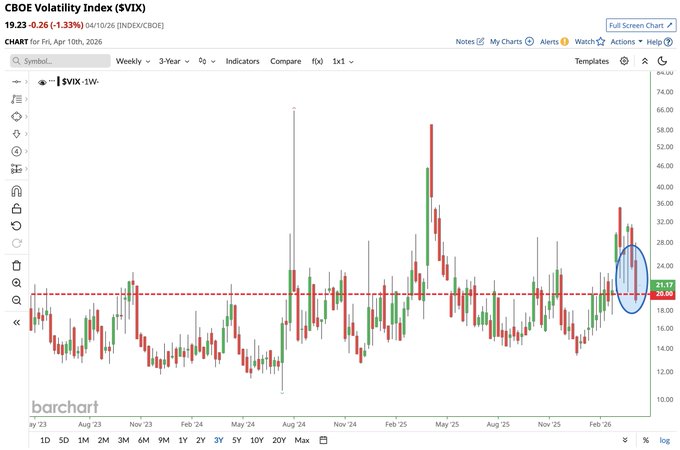Screen dimensions: 680x450
Task: Toggle log scale
Action: click(664, 440)
